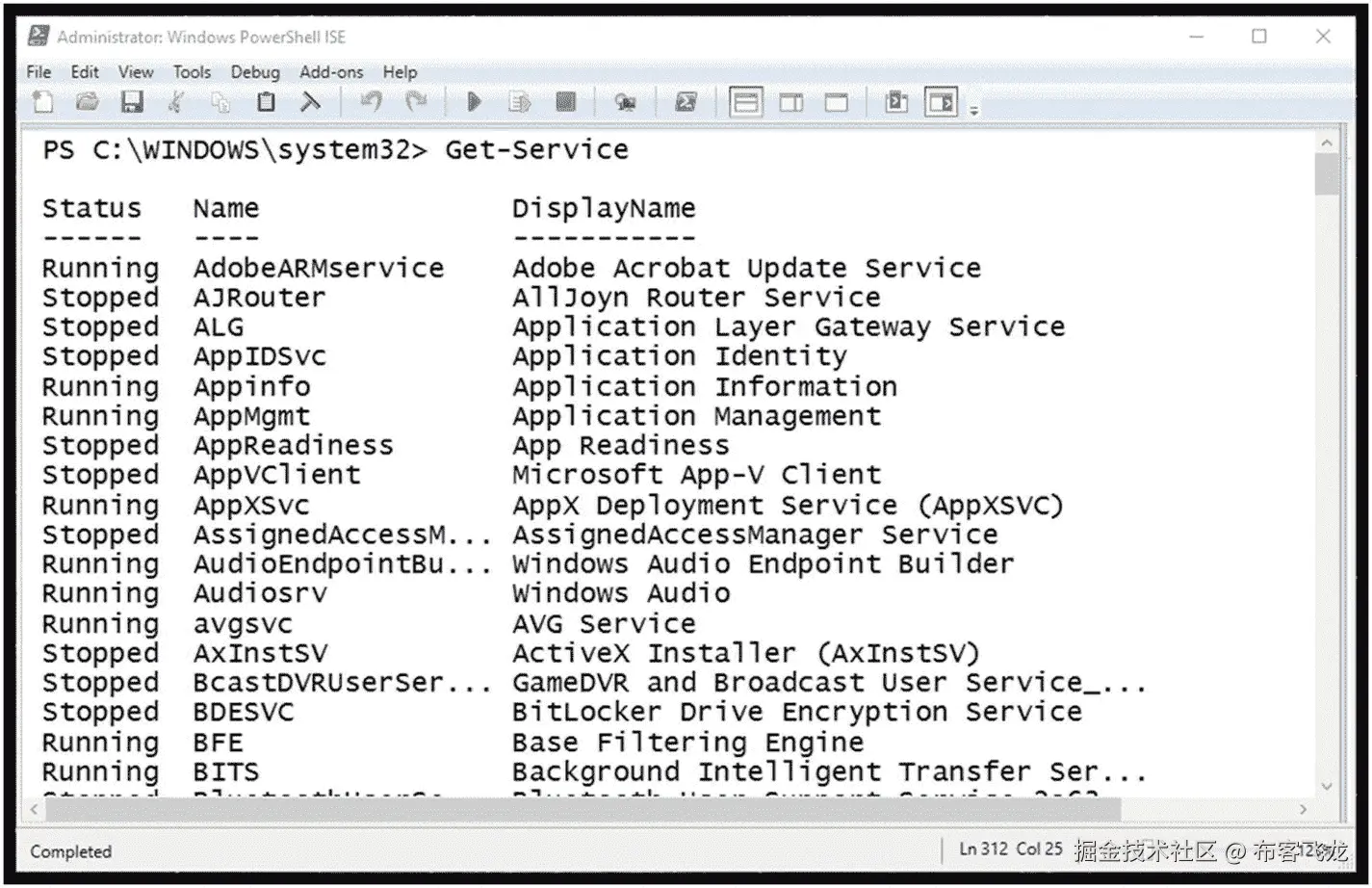Image resolution: width=1372 pixels, height=888 pixels.
Task: Cut selection using the scissors icon
Action: click(x=176, y=102)
